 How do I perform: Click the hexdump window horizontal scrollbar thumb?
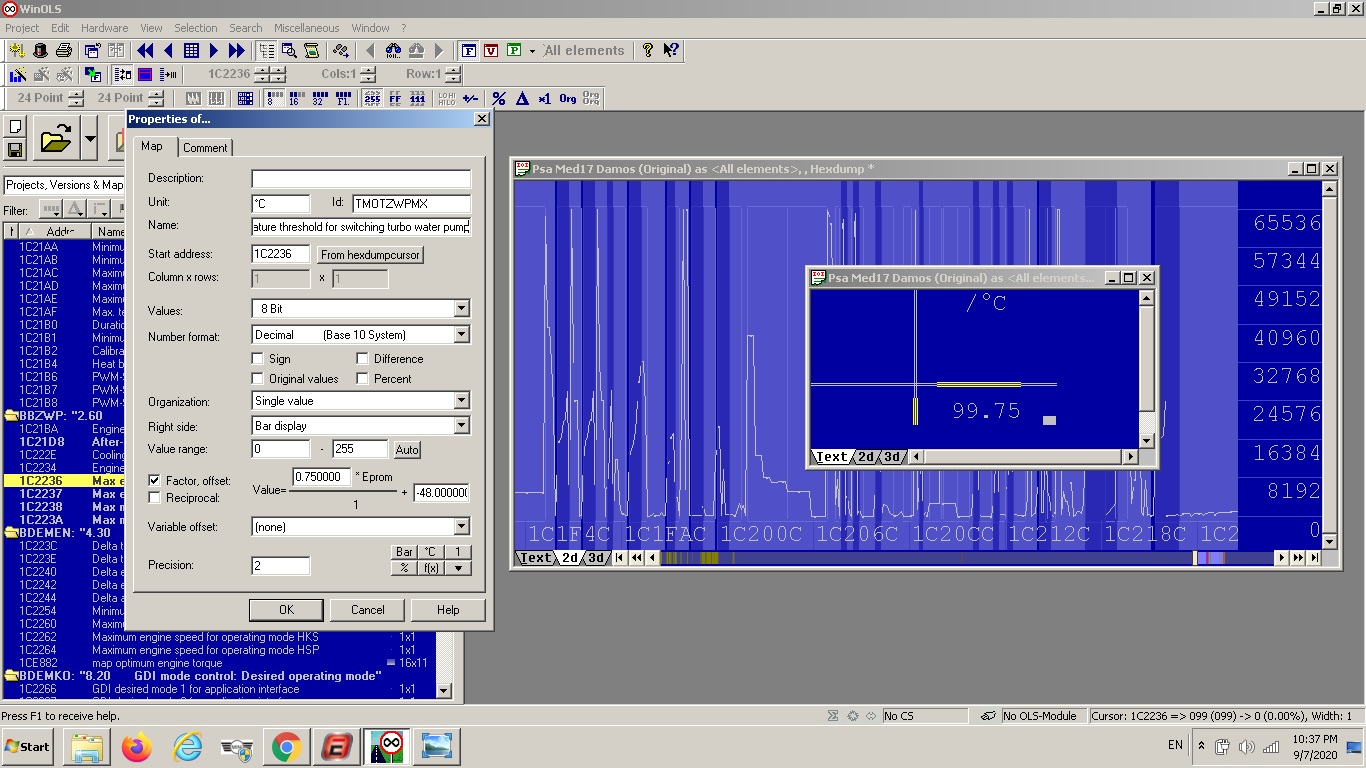point(1194,558)
